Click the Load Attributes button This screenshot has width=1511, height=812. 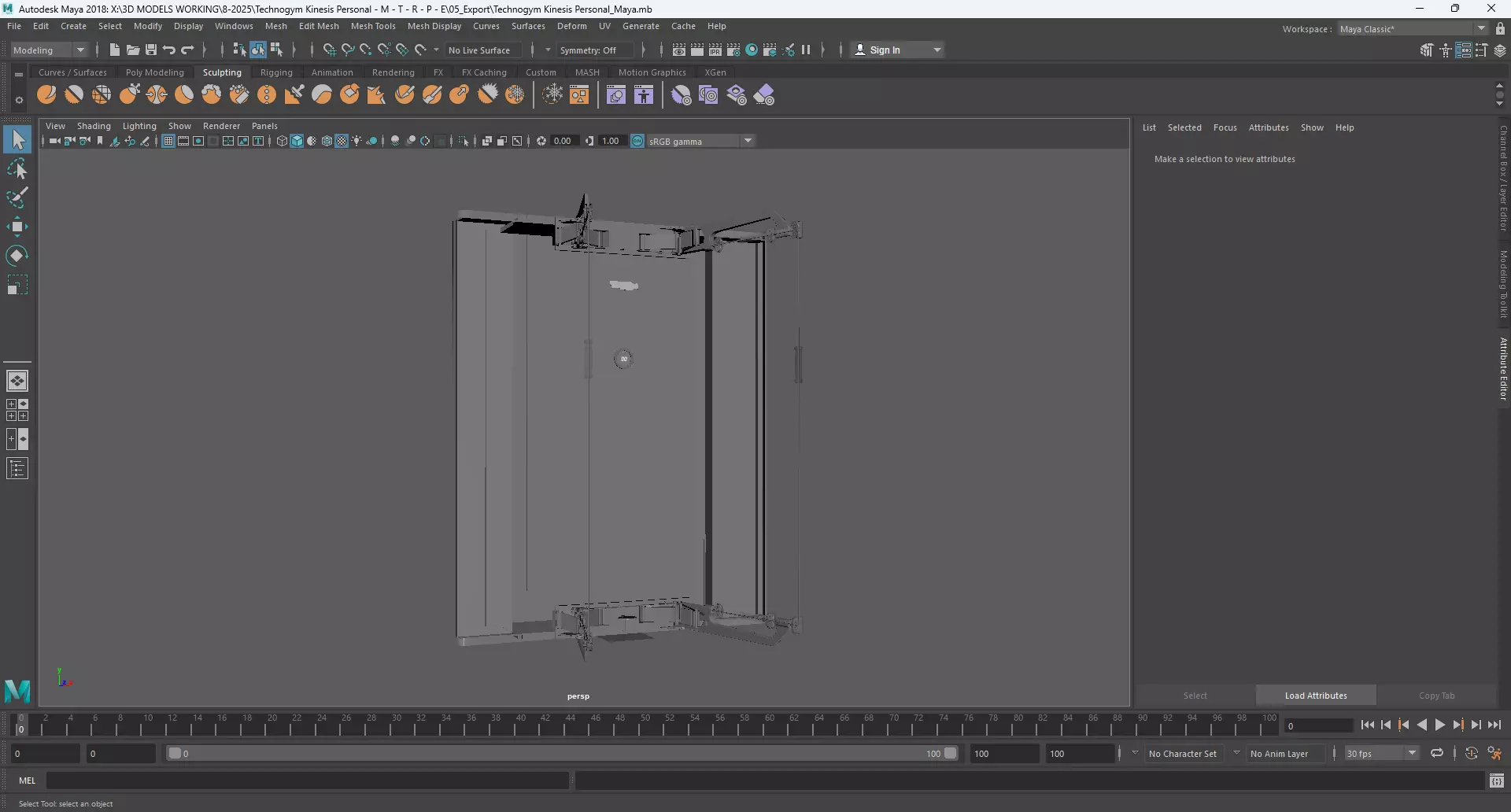click(1316, 696)
